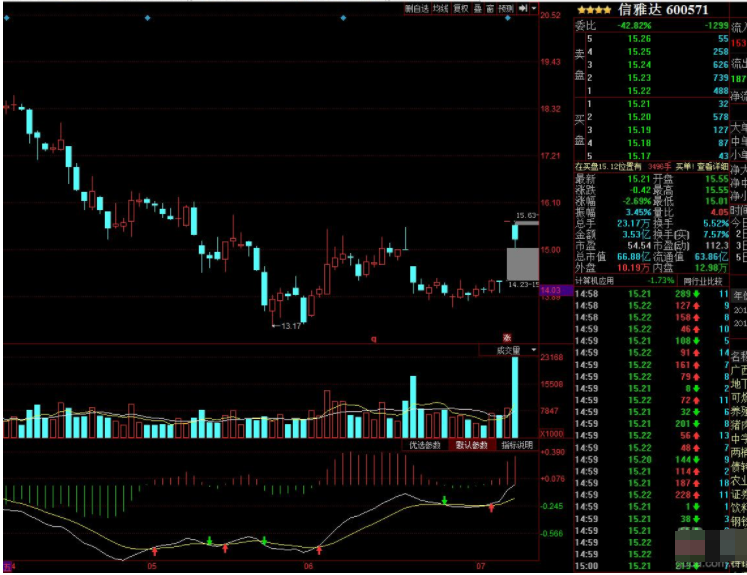Click the 15:00 final trade row
The image size is (747, 575).
tap(652, 566)
